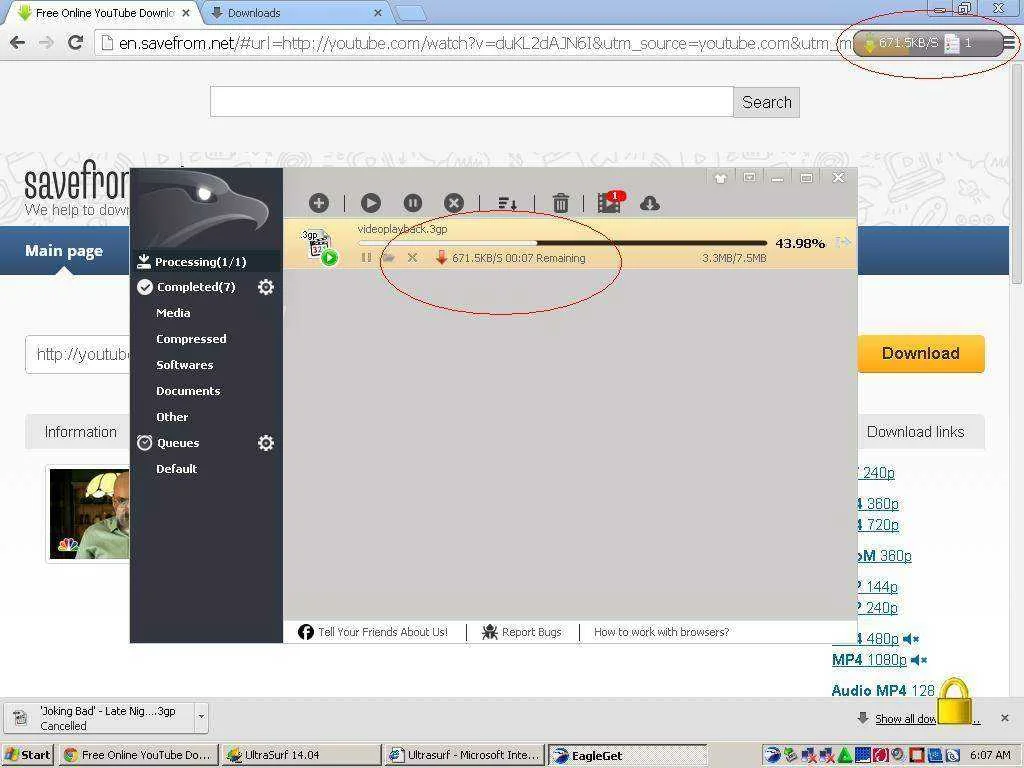Click the 6:07 AM system clock
This screenshot has width=1024, height=768.
(x=990, y=755)
